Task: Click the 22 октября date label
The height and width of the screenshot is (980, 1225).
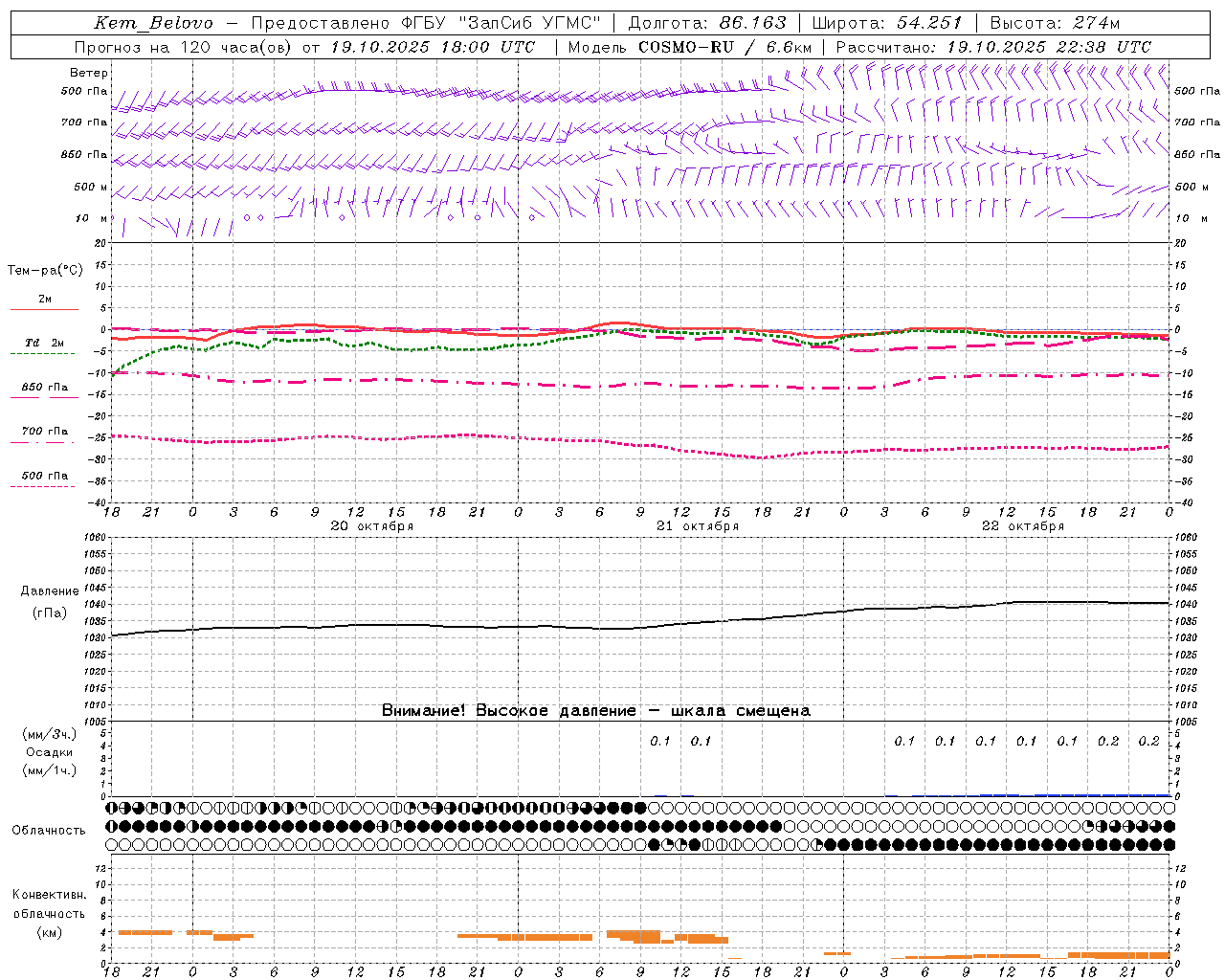Action: coord(1023,526)
